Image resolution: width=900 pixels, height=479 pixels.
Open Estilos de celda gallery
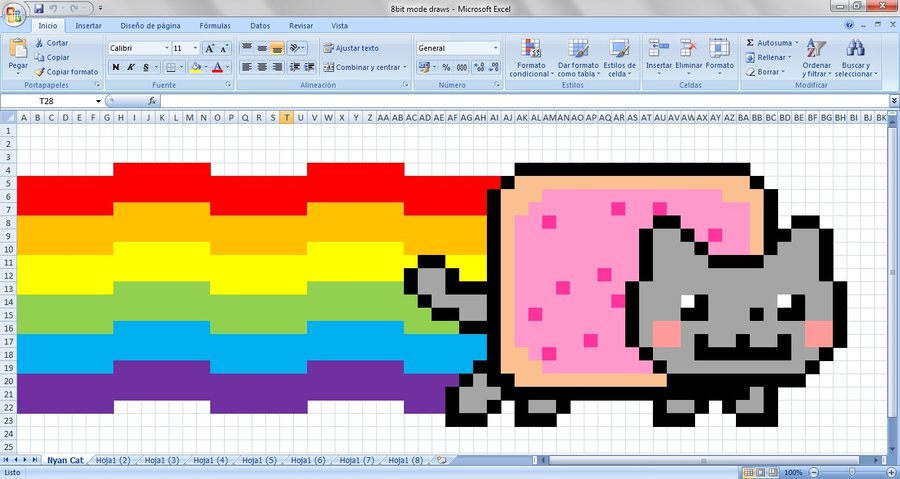pyautogui.click(x=619, y=57)
